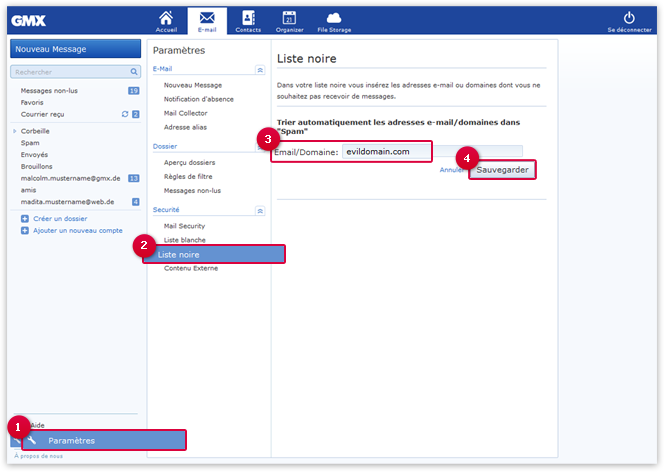Open the Favoris folder
The width and height of the screenshot is (664, 472).
(32, 102)
